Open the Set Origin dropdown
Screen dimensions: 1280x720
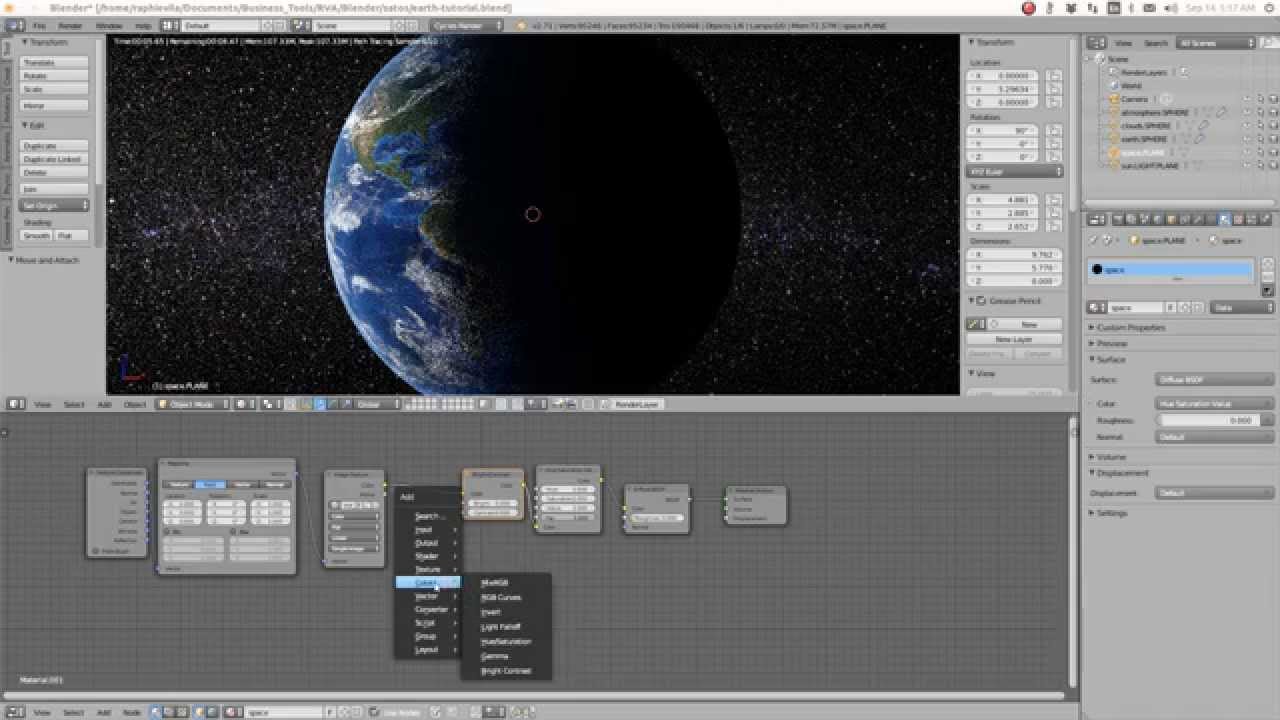pyautogui.click(x=54, y=205)
